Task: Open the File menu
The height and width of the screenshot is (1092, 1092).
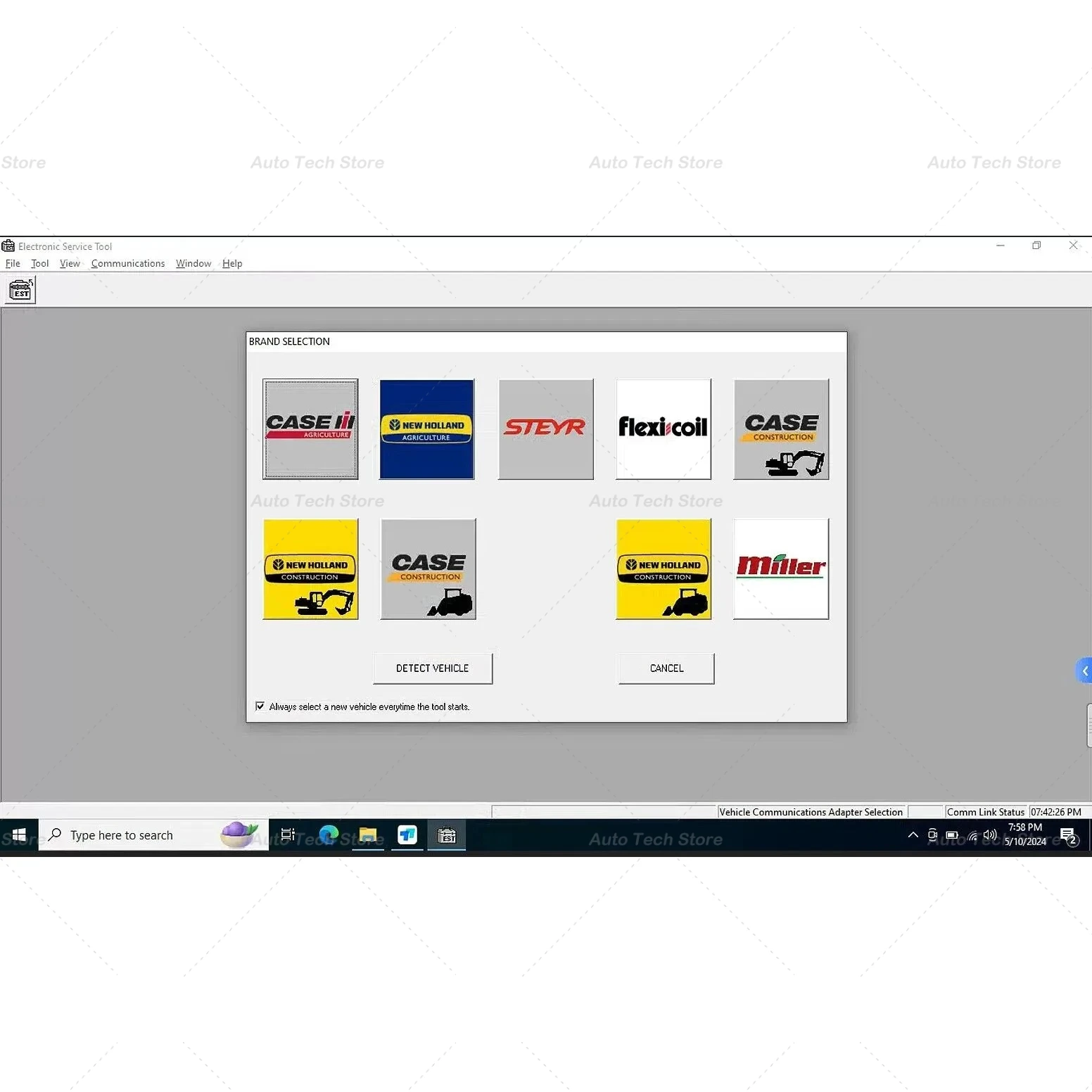Action: (x=13, y=263)
